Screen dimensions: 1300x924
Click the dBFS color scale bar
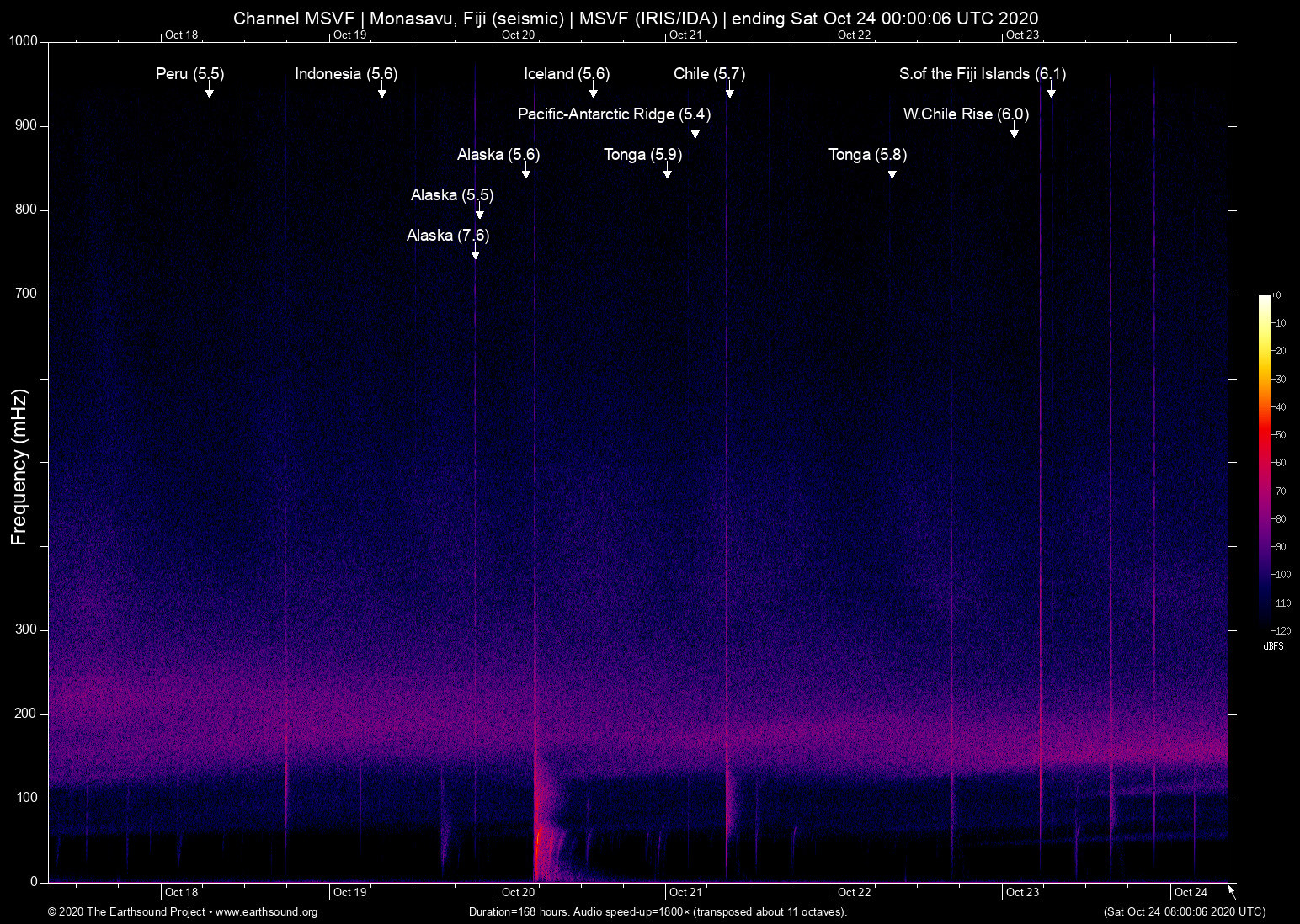click(x=1265, y=462)
